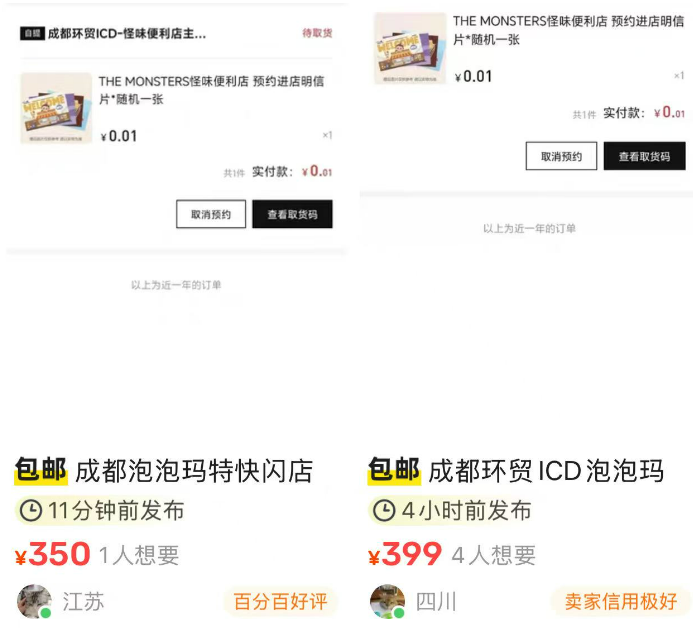Click the clock icon beside 4小时前发布
The width and height of the screenshot is (693, 640).
click(384, 510)
